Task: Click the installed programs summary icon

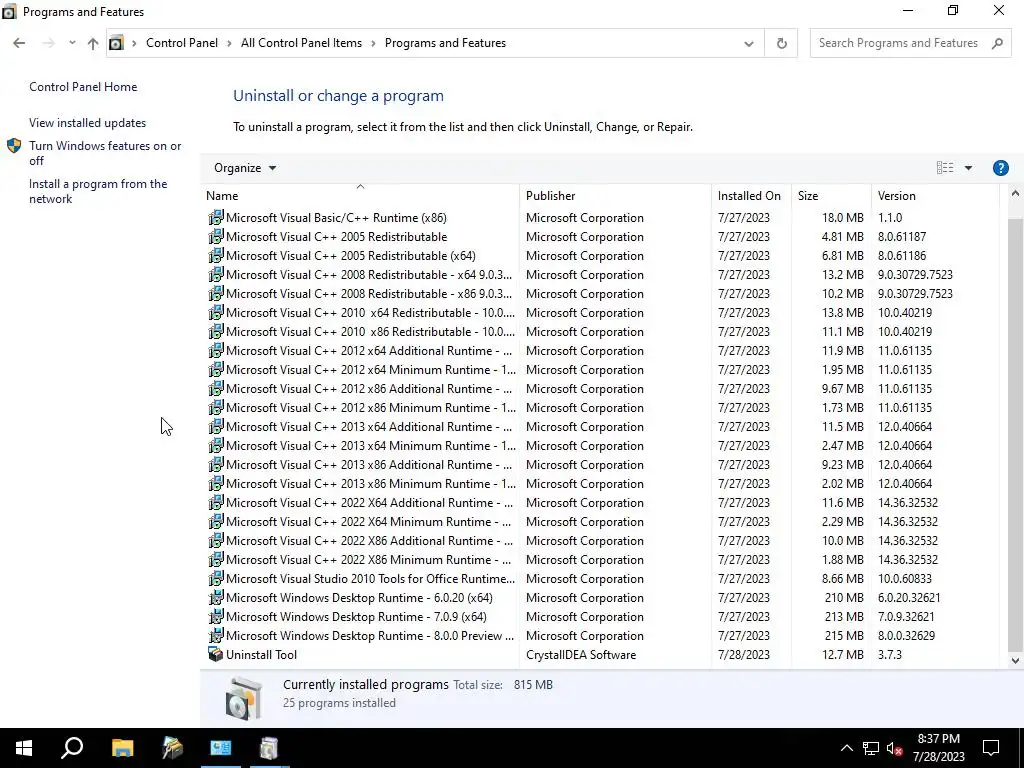Action: [244, 698]
